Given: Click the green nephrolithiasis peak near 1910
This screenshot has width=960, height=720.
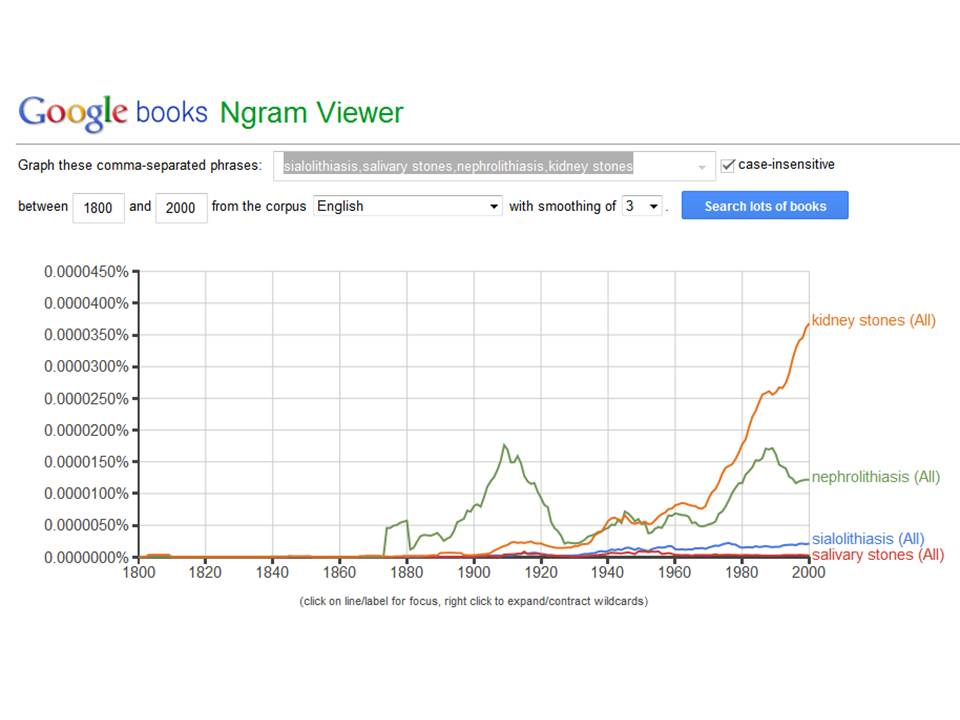Looking at the screenshot, I should pyautogui.click(x=504, y=445).
